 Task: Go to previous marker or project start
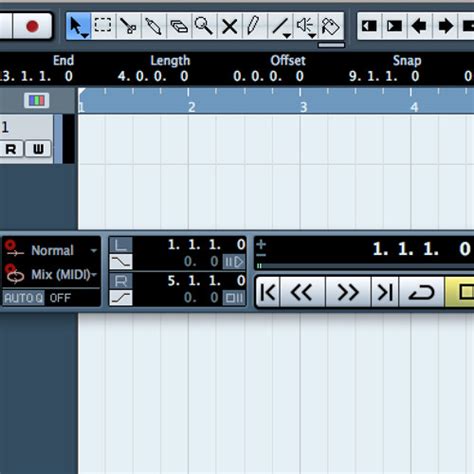268,292
